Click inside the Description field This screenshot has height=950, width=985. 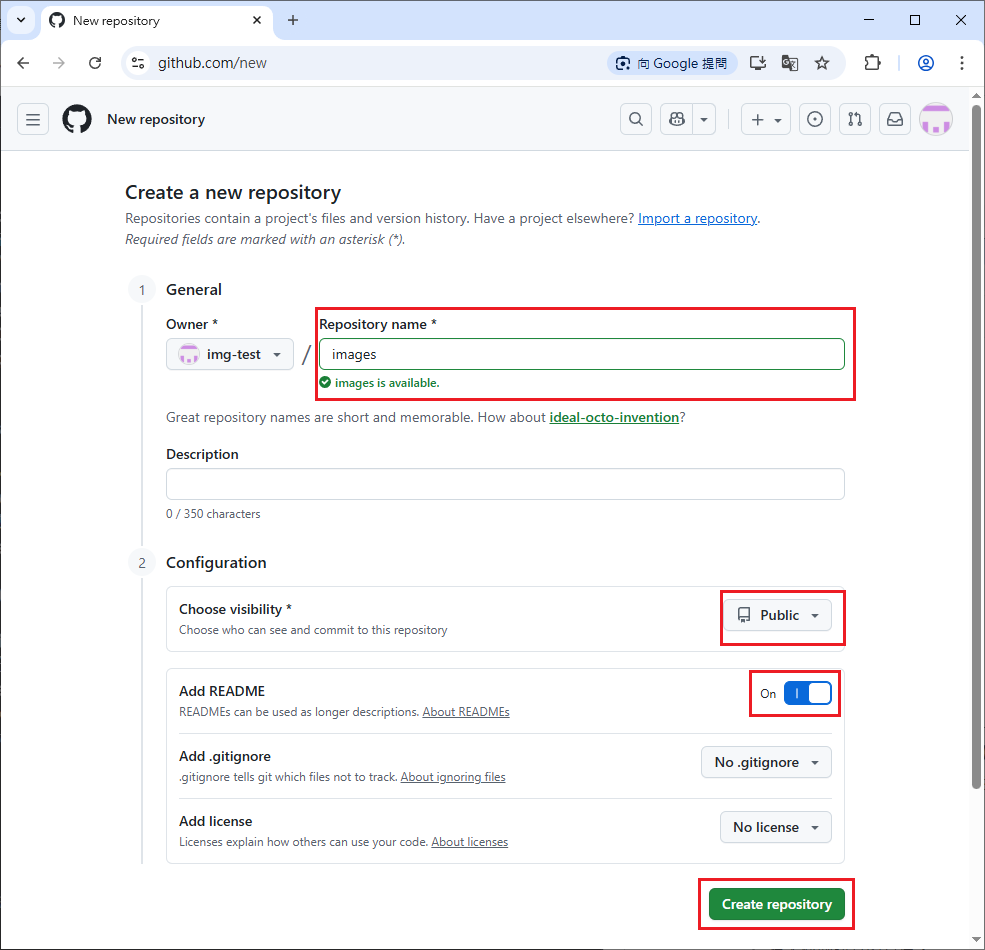point(505,483)
